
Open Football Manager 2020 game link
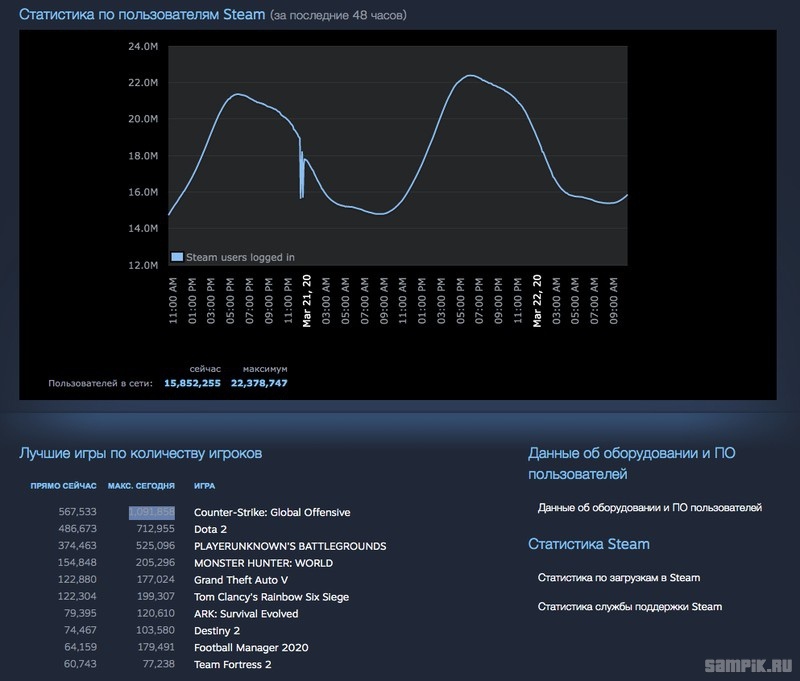(x=251, y=647)
